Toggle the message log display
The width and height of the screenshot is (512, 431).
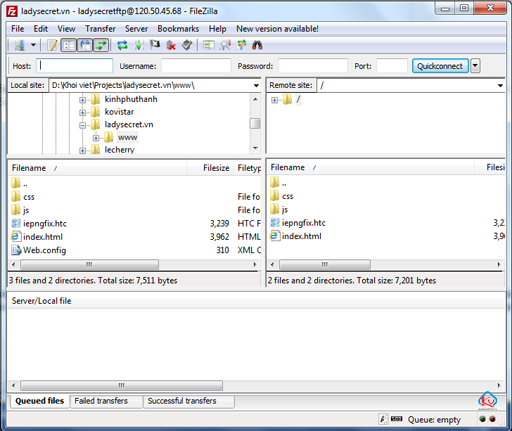pyautogui.click(x=52, y=45)
